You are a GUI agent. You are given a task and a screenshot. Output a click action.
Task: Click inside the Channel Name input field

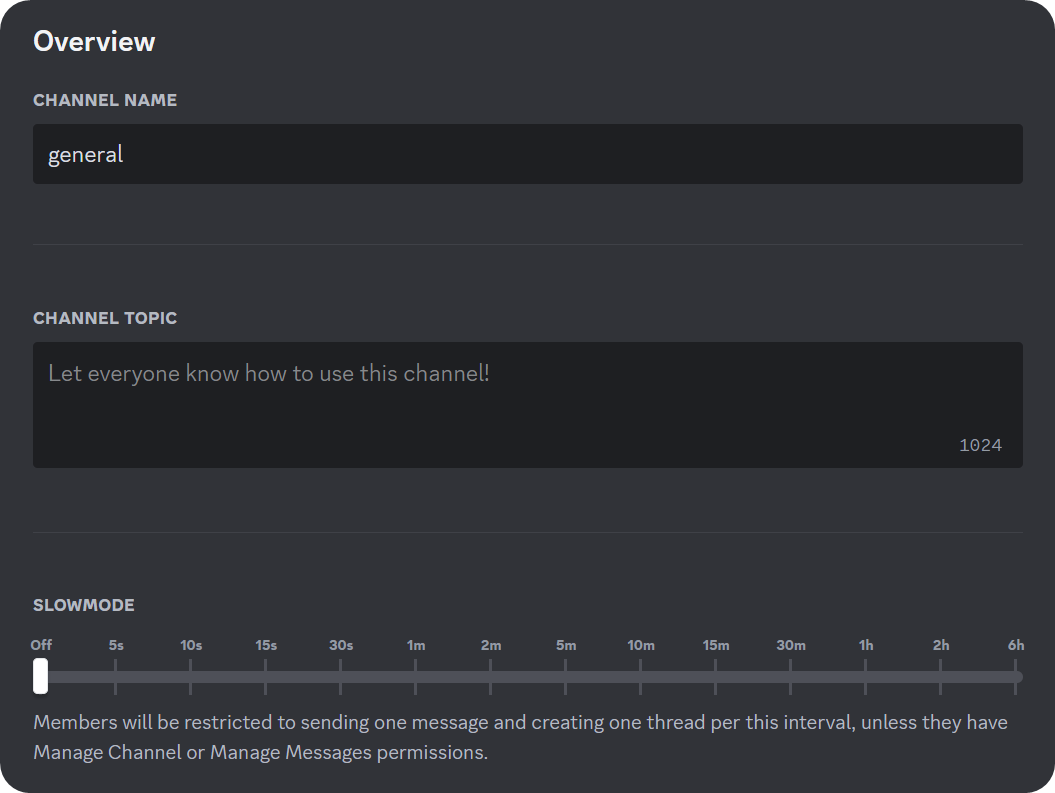[528, 154]
